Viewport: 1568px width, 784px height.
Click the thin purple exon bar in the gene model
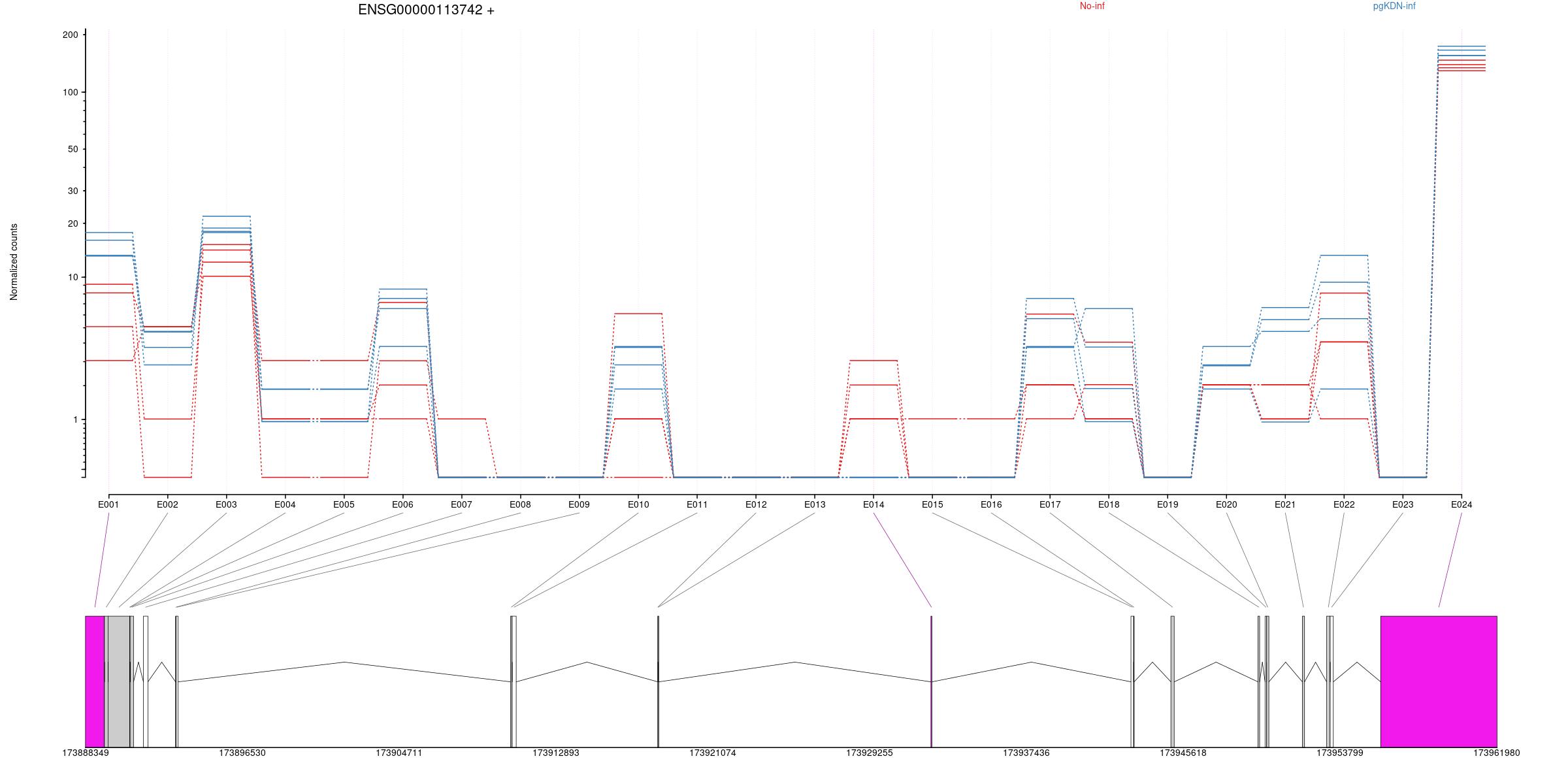tap(931, 681)
